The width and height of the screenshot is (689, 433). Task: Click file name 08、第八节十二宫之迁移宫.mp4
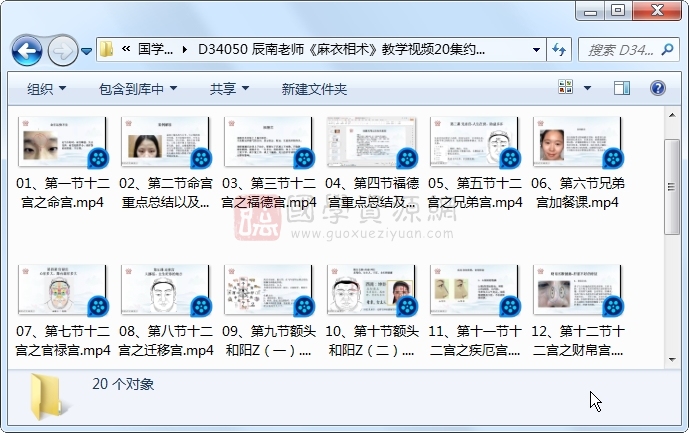click(x=166, y=341)
